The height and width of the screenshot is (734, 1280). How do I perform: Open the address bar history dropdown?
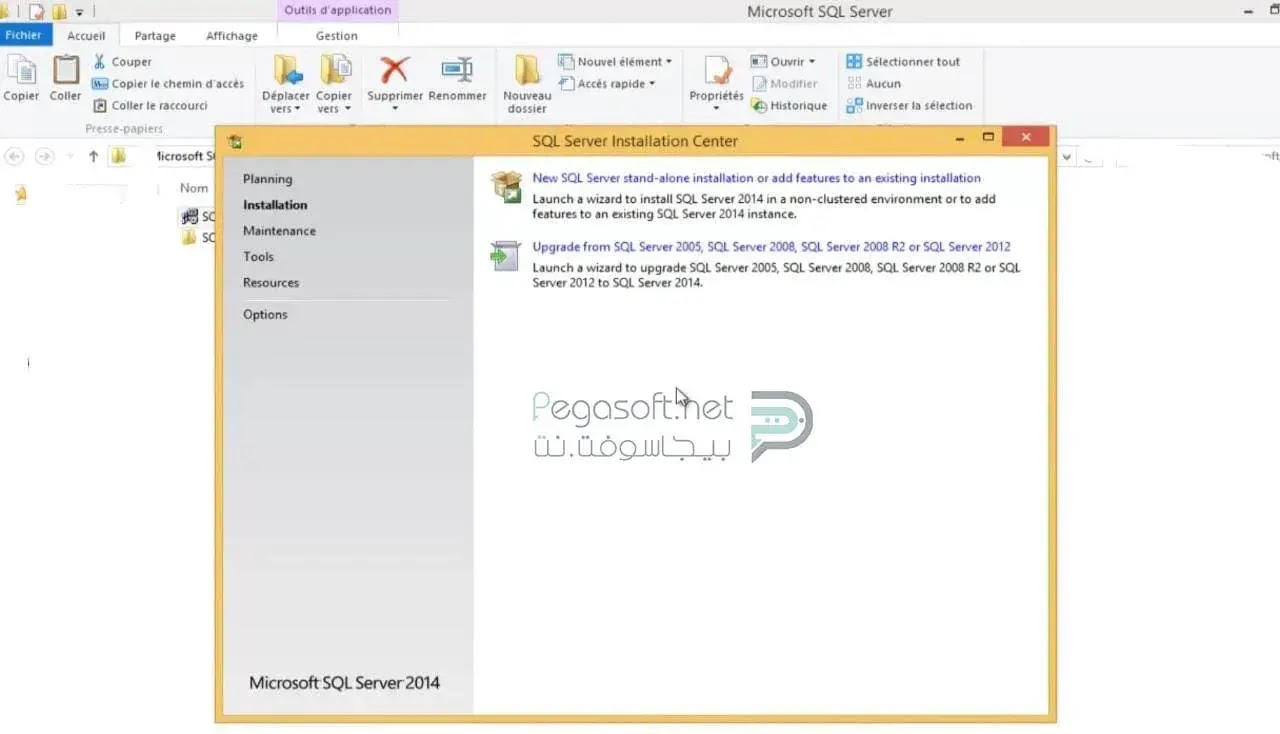1067,157
